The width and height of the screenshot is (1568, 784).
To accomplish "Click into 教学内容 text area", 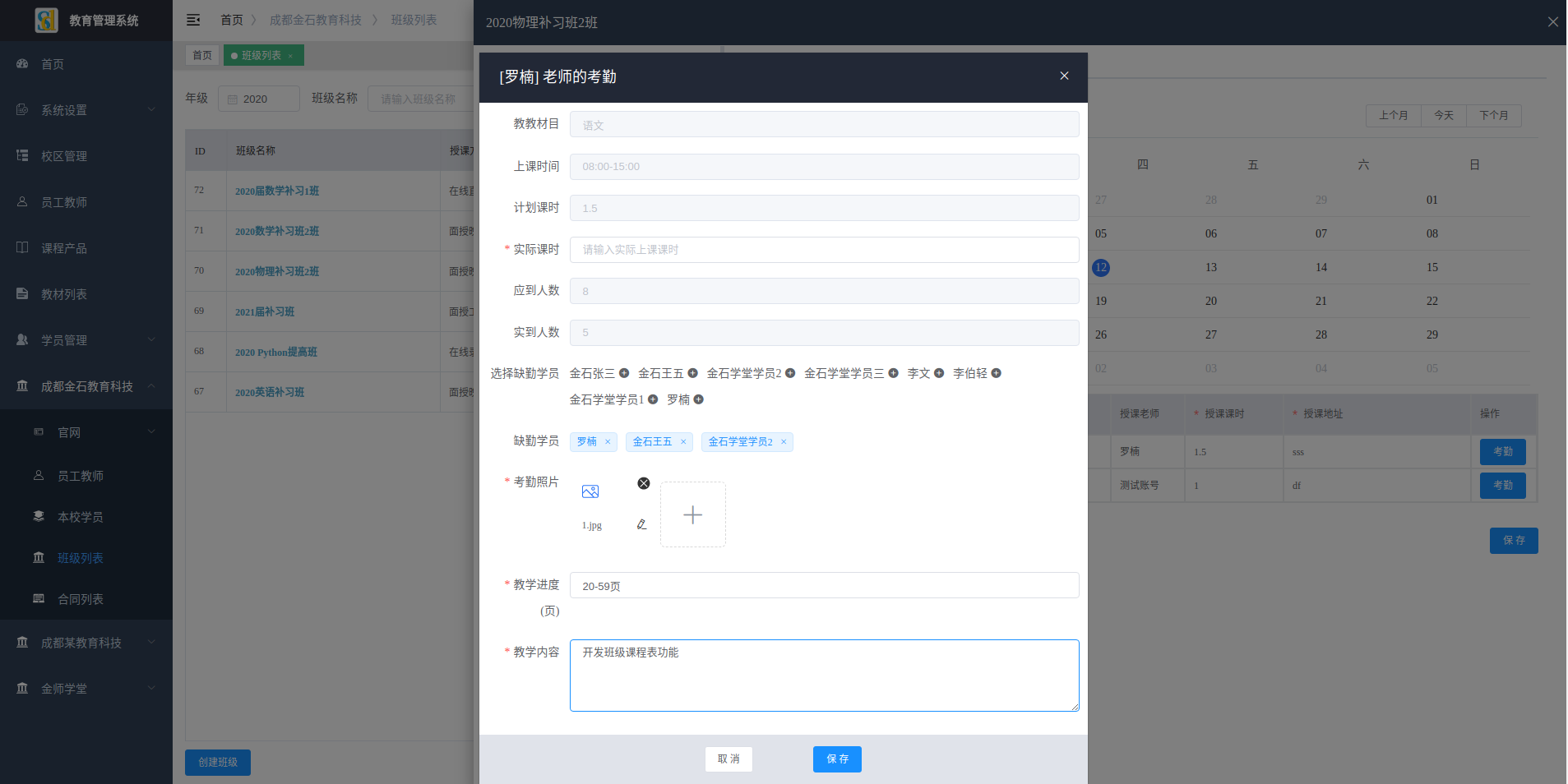I will click(824, 676).
